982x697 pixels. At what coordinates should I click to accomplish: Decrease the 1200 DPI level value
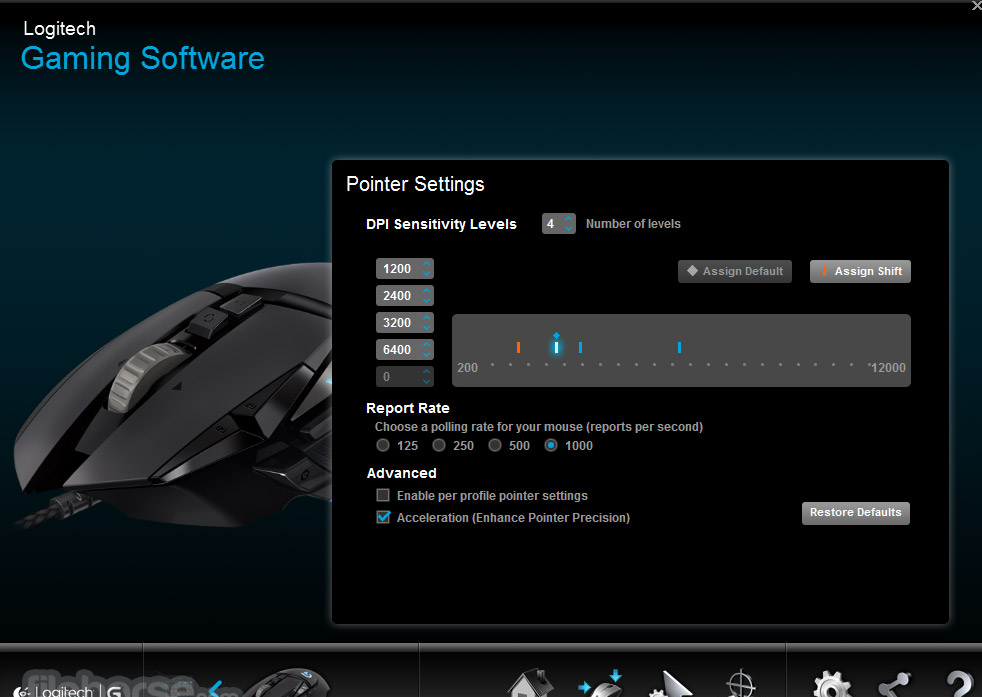[426, 274]
